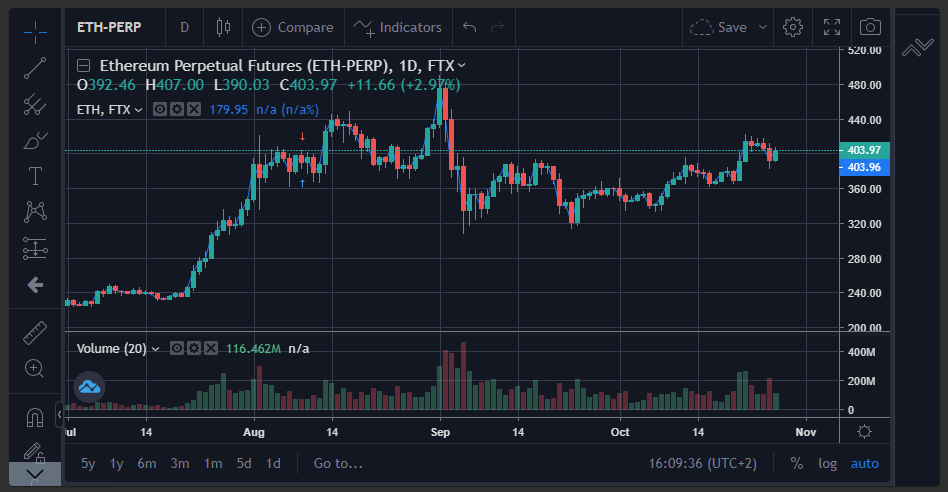Screen dimensions: 948x492
Task: Toggle log scale
Action: tap(828, 464)
